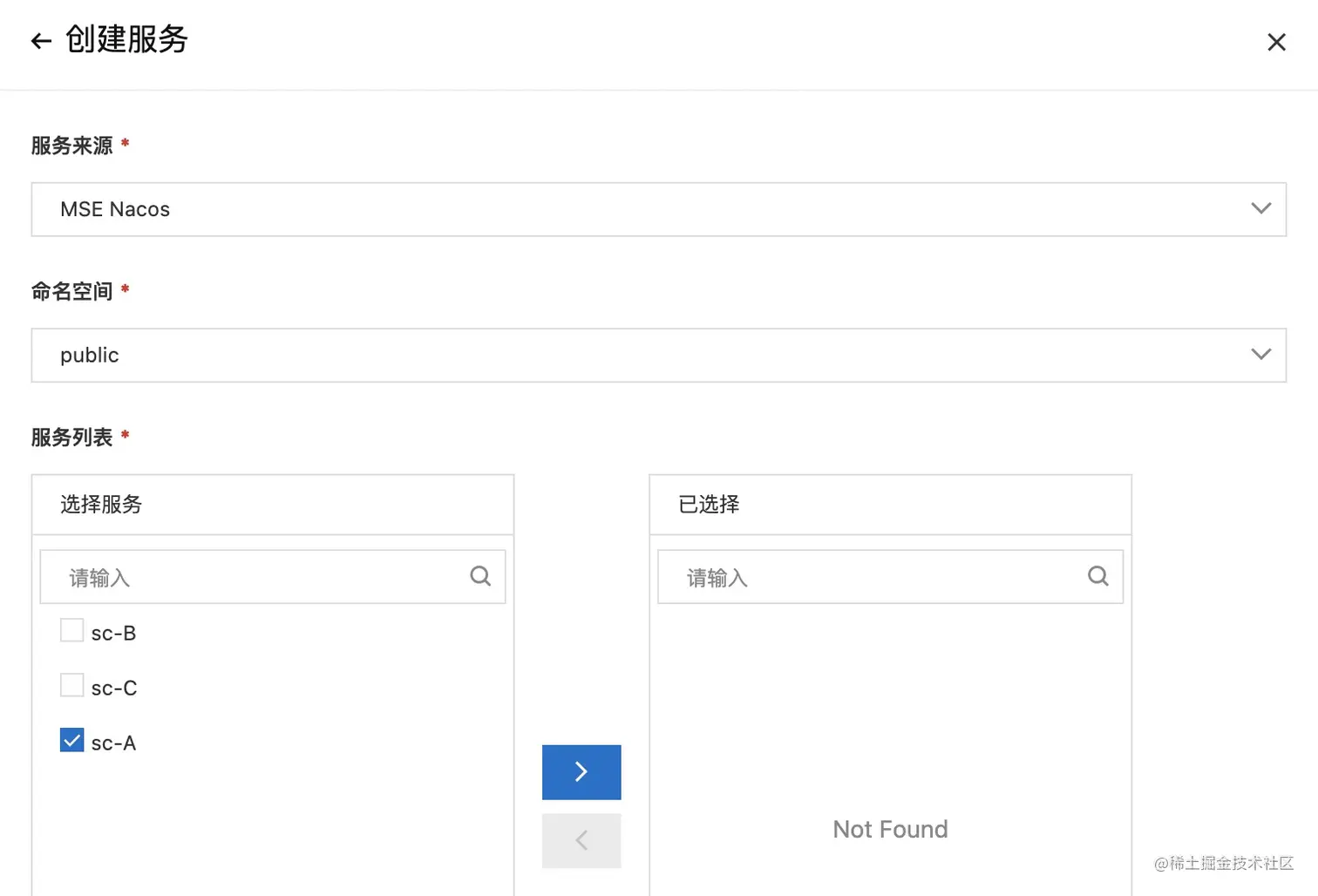Open the 服务来源 MSE Nacos dropdown
The height and width of the screenshot is (896, 1318).
[x=610, y=209]
